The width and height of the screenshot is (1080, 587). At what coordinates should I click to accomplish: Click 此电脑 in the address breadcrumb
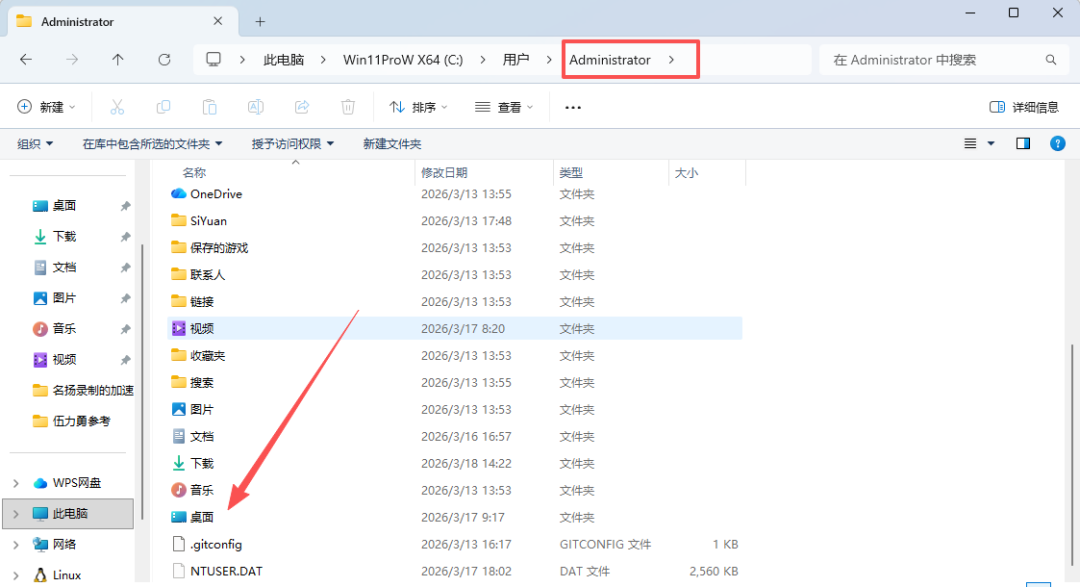[x=283, y=60]
